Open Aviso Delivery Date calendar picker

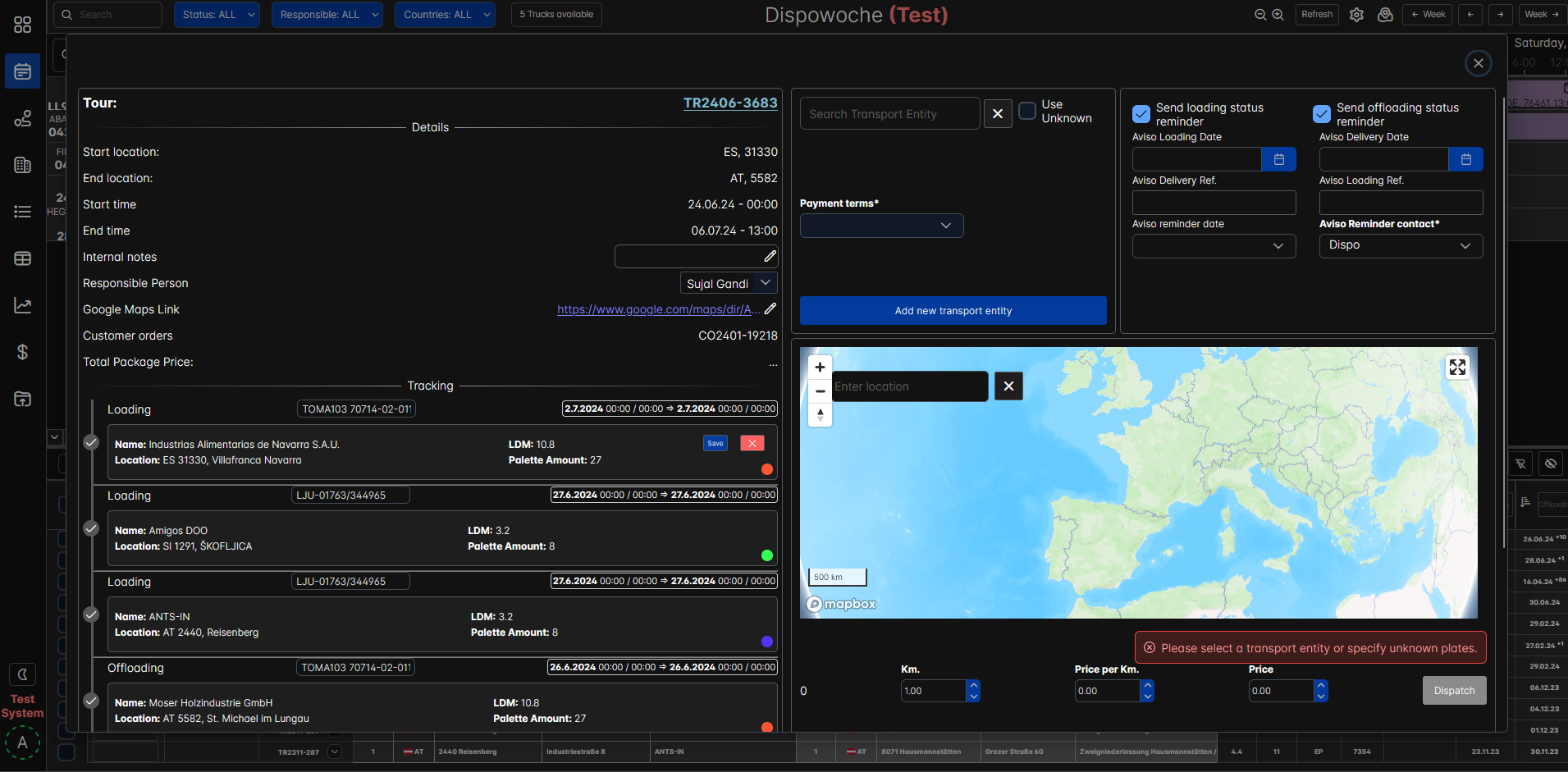pyautogui.click(x=1465, y=159)
